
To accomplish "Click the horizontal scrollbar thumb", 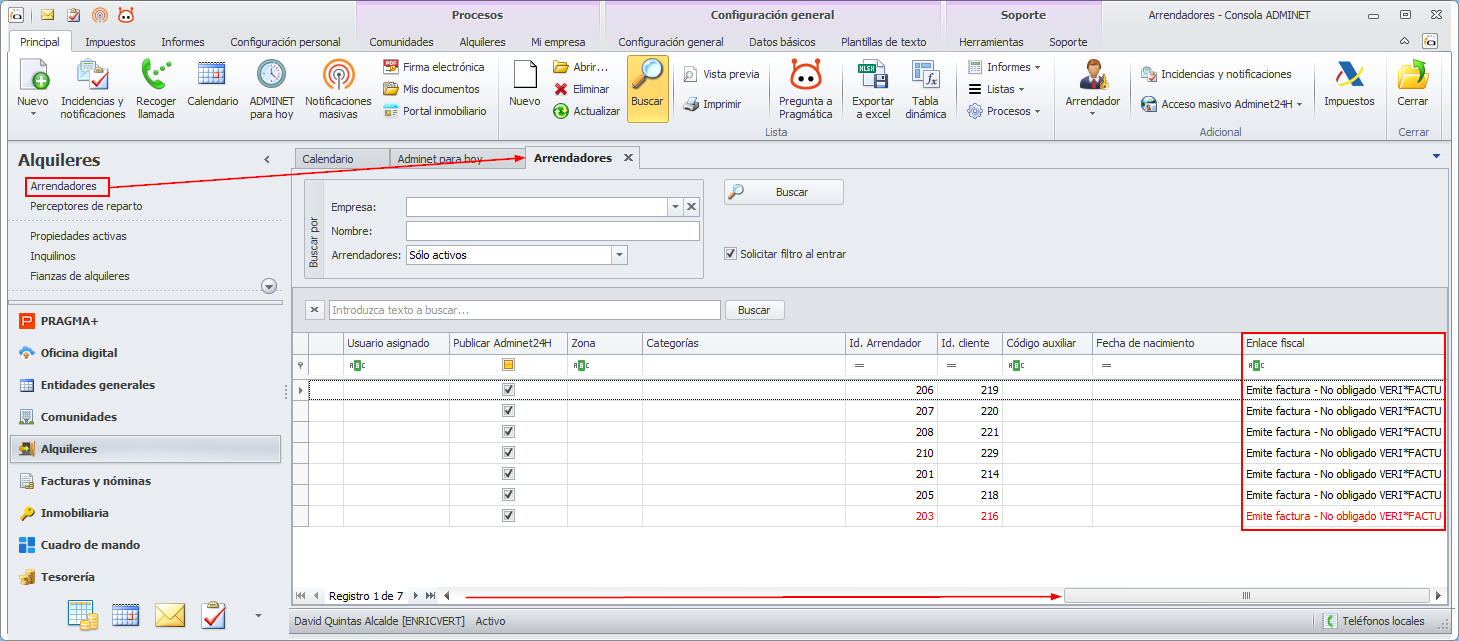I will (1246, 596).
